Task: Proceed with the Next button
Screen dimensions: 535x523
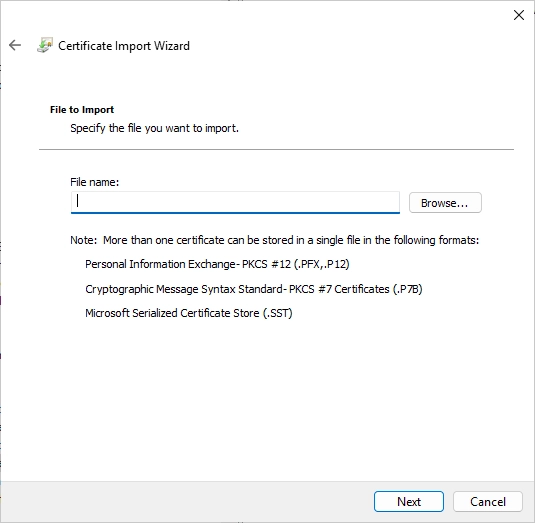Action: click(409, 502)
